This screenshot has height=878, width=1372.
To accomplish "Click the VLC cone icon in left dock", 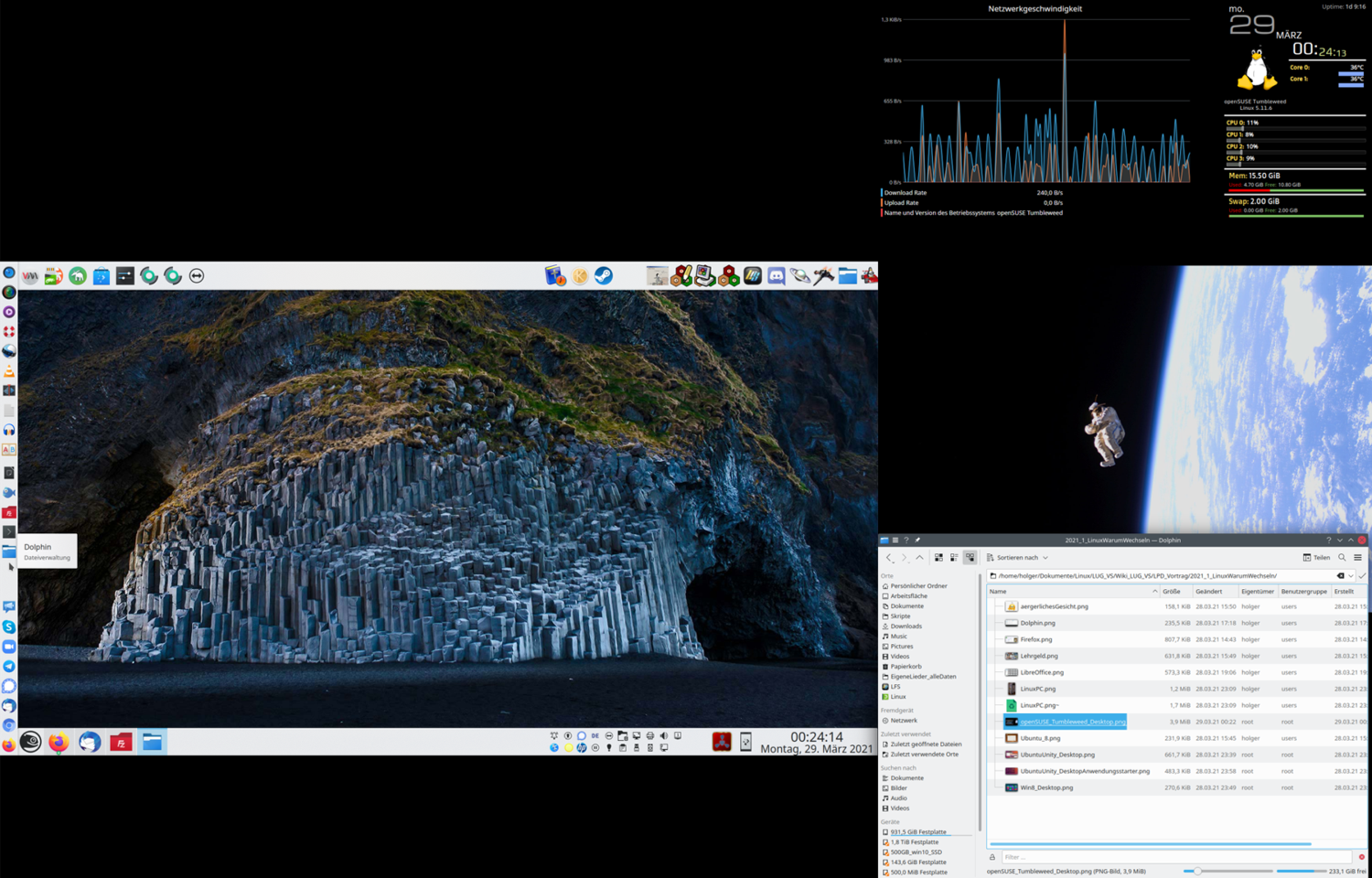I will [x=9, y=371].
